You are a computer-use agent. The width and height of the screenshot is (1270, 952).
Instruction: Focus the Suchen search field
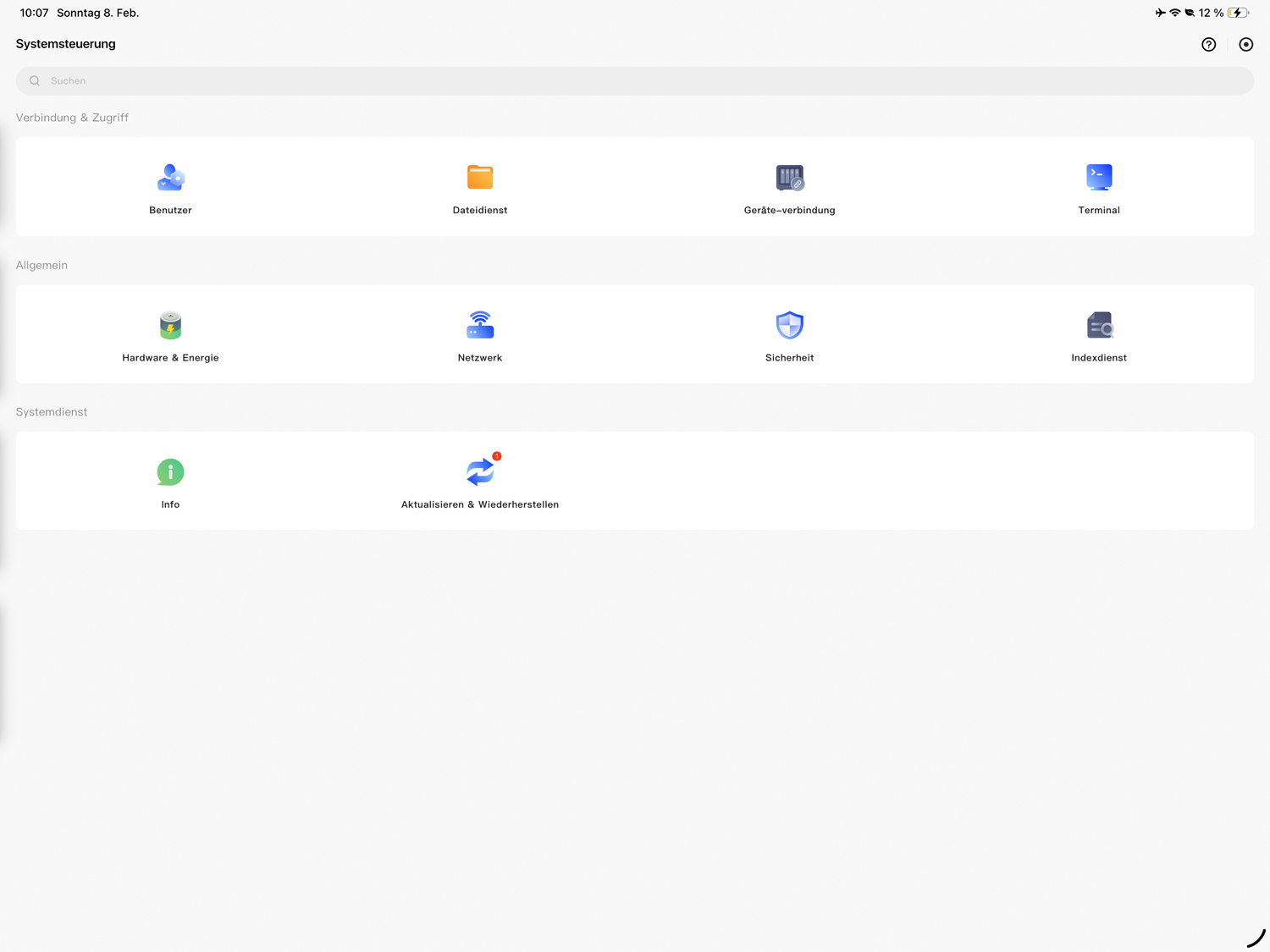click(x=635, y=81)
